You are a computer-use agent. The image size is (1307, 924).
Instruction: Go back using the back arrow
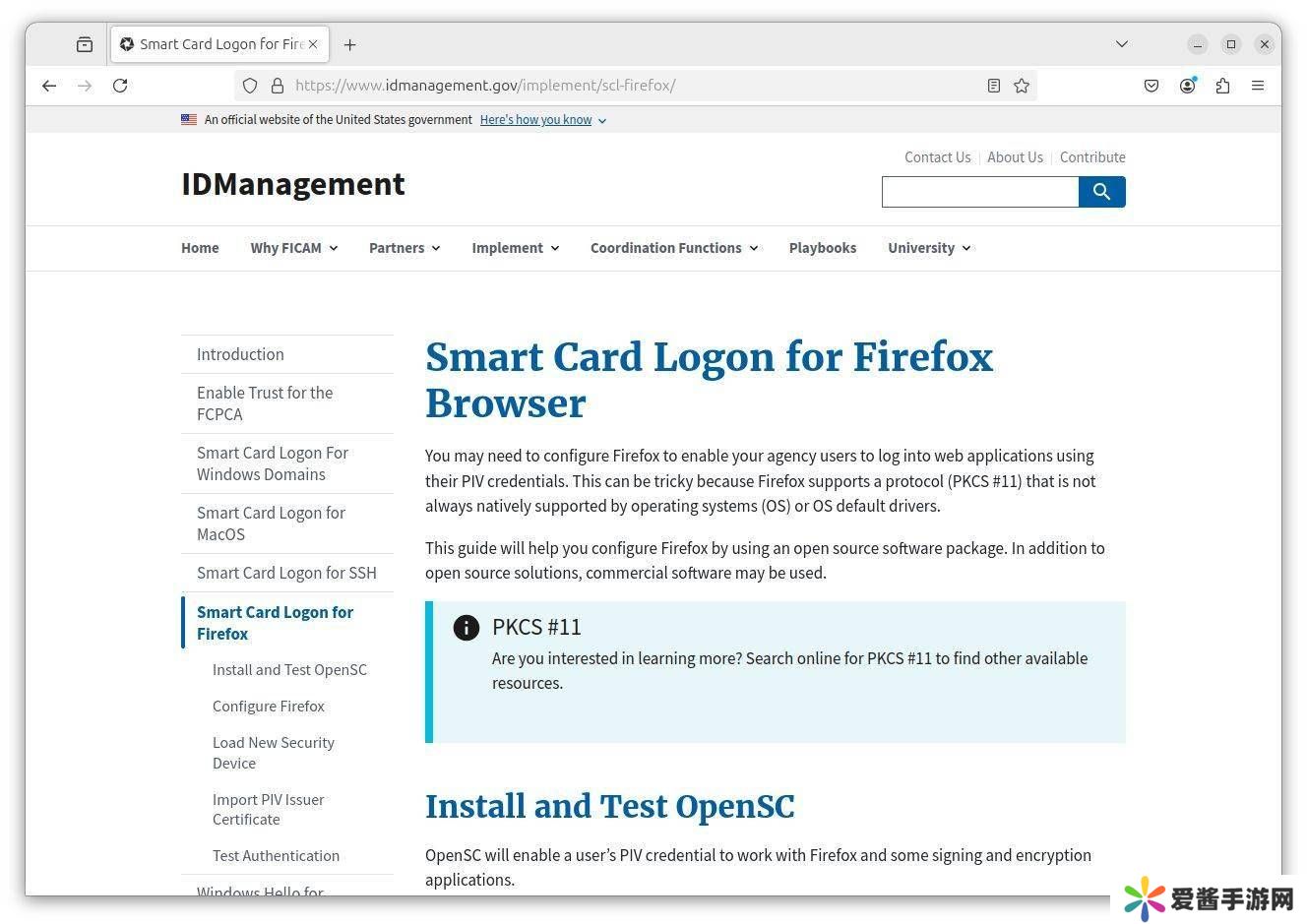click(49, 86)
